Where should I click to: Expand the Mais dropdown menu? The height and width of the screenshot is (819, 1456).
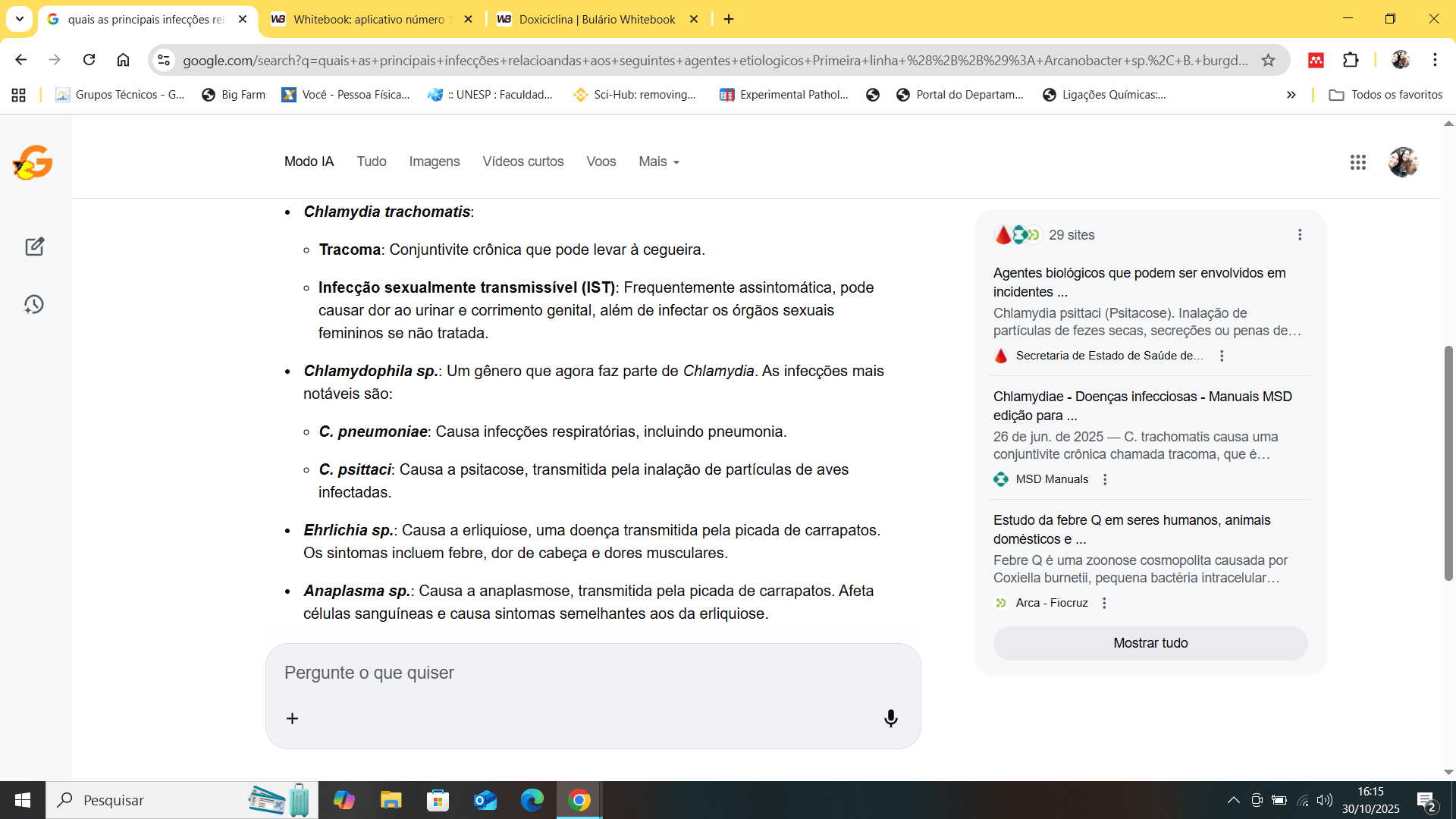(658, 162)
